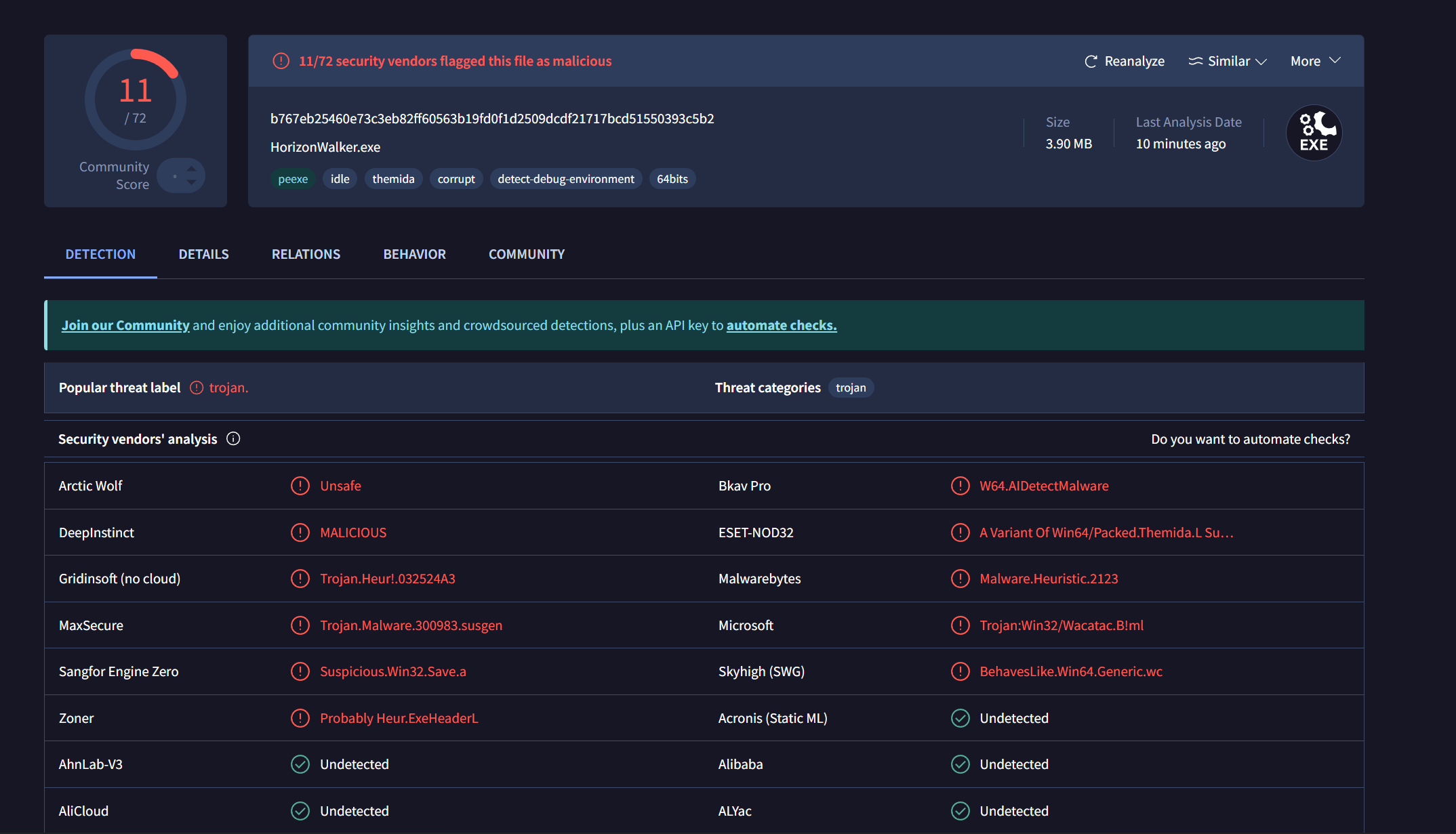Click the W64.AIDetectMalware detection text
The image size is (1456, 834).
pyautogui.click(x=1044, y=486)
